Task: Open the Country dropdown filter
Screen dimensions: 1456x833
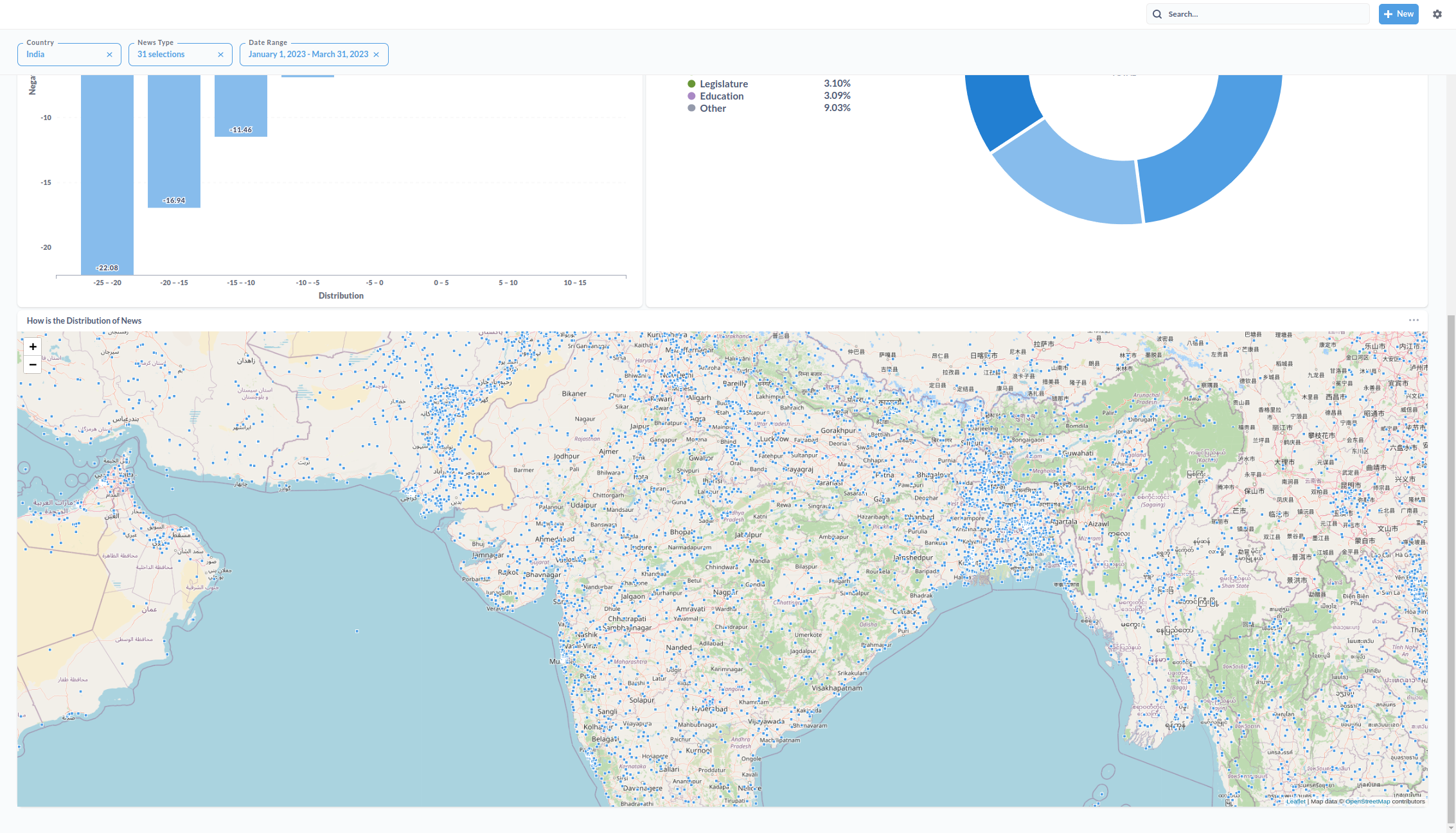Action: point(69,54)
